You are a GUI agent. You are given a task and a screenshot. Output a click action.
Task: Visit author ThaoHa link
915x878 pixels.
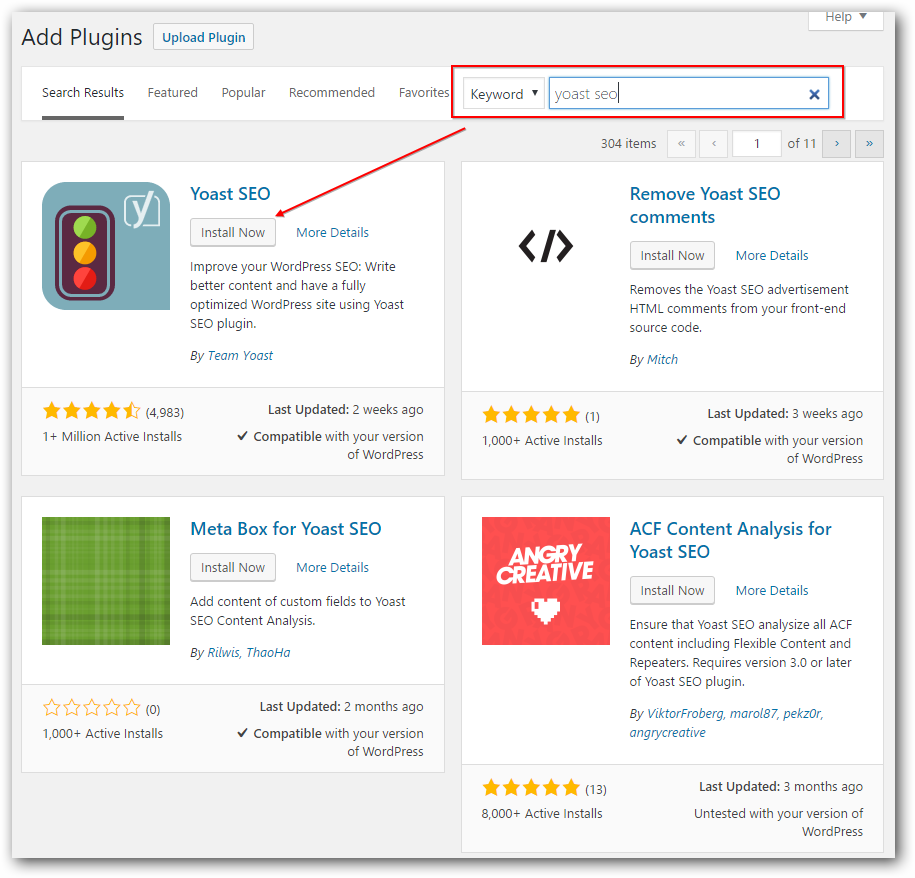point(268,652)
